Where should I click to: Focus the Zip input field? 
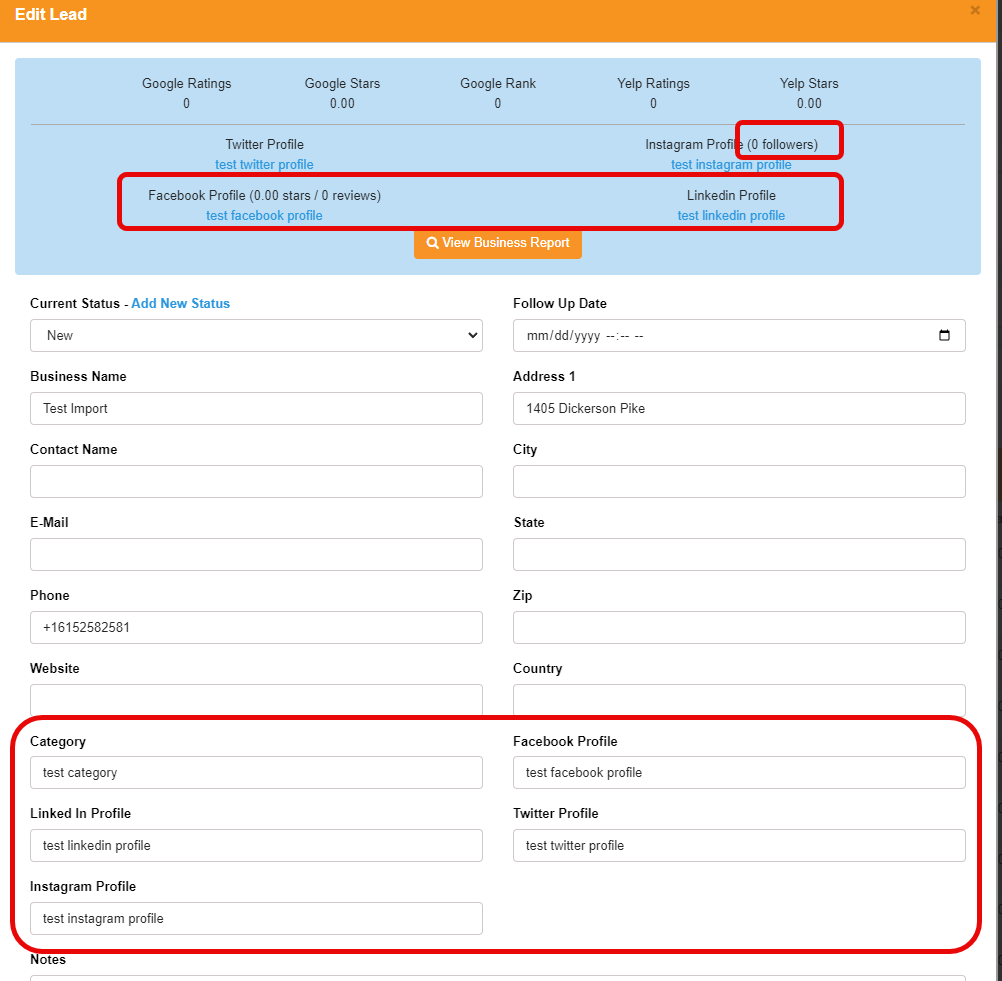click(x=739, y=628)
